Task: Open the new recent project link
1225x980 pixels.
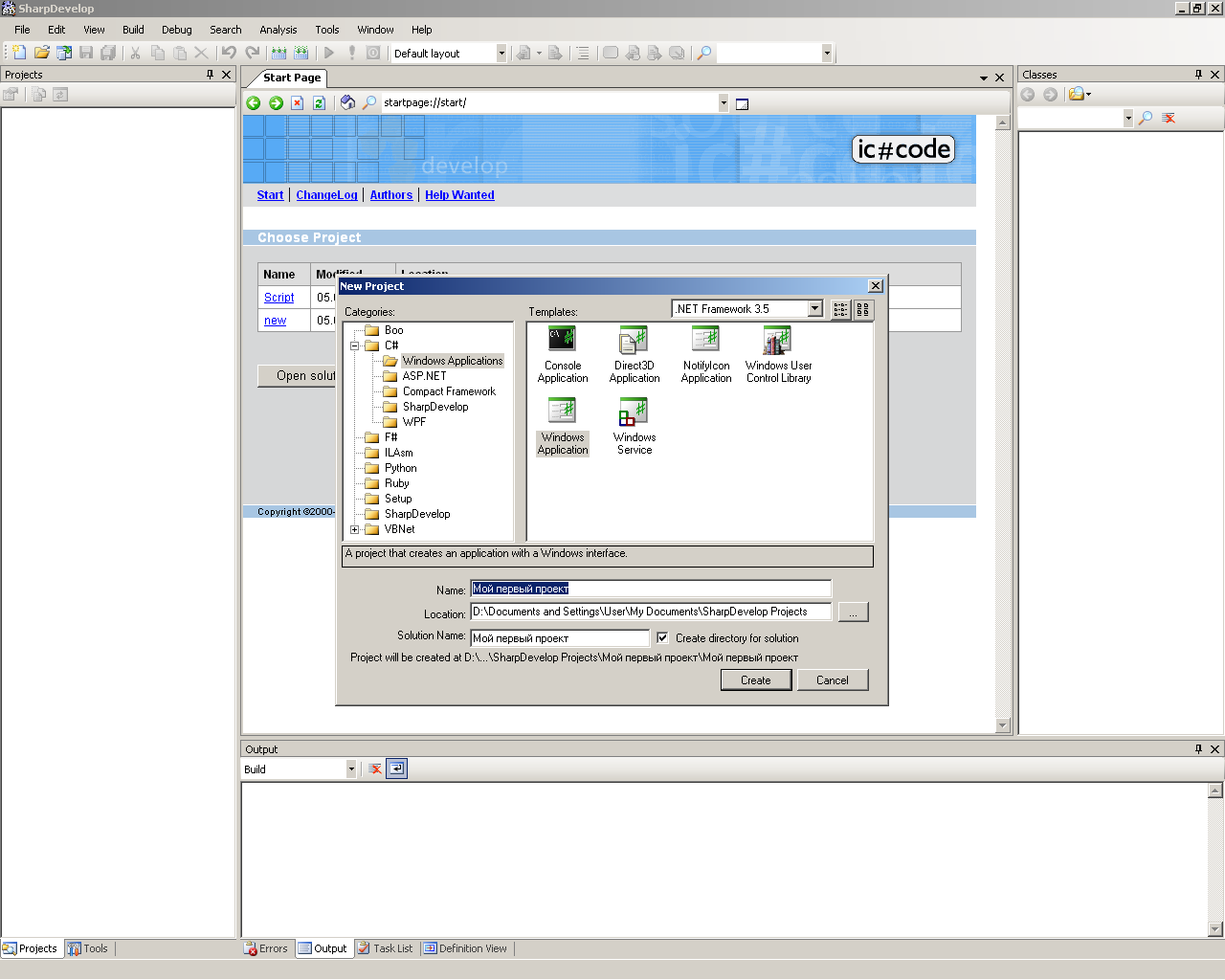Action: tap(275, 321)
